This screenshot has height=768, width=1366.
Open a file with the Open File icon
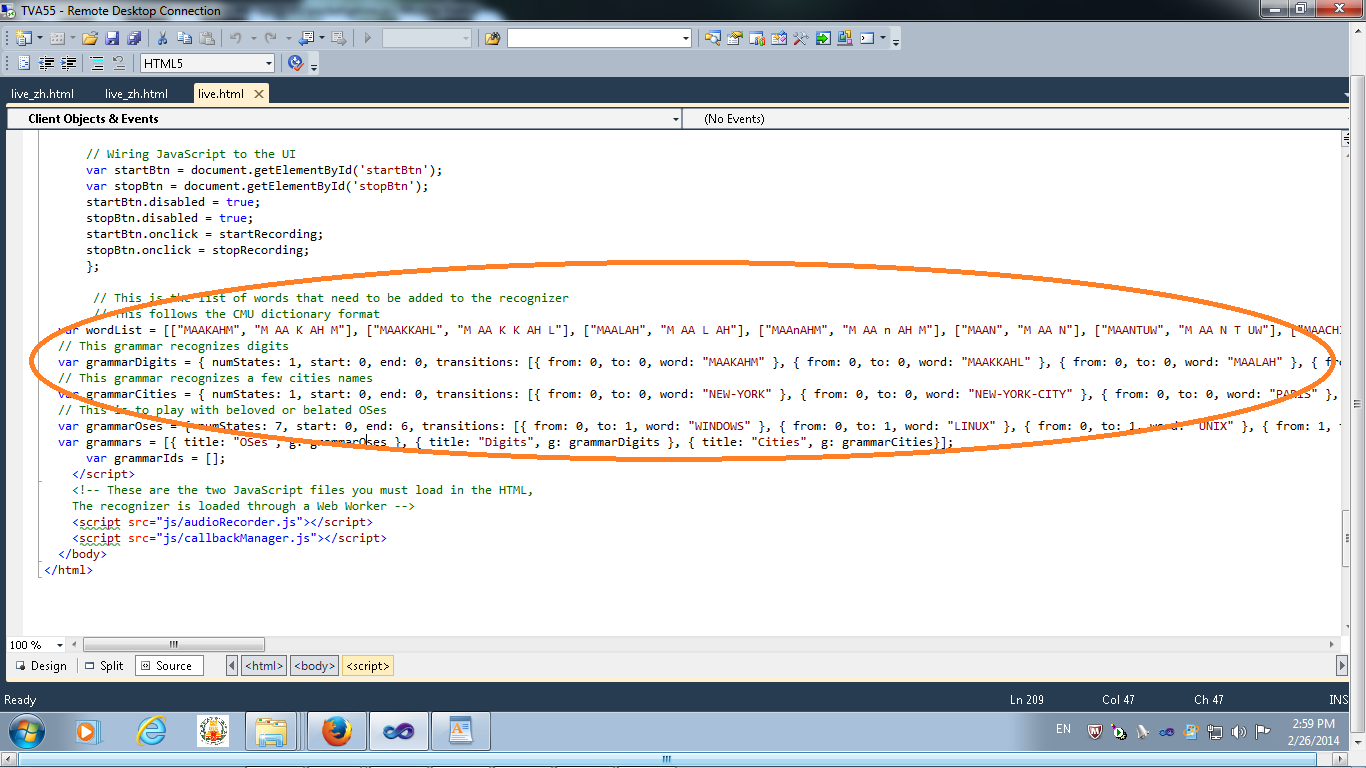(90, 38)
